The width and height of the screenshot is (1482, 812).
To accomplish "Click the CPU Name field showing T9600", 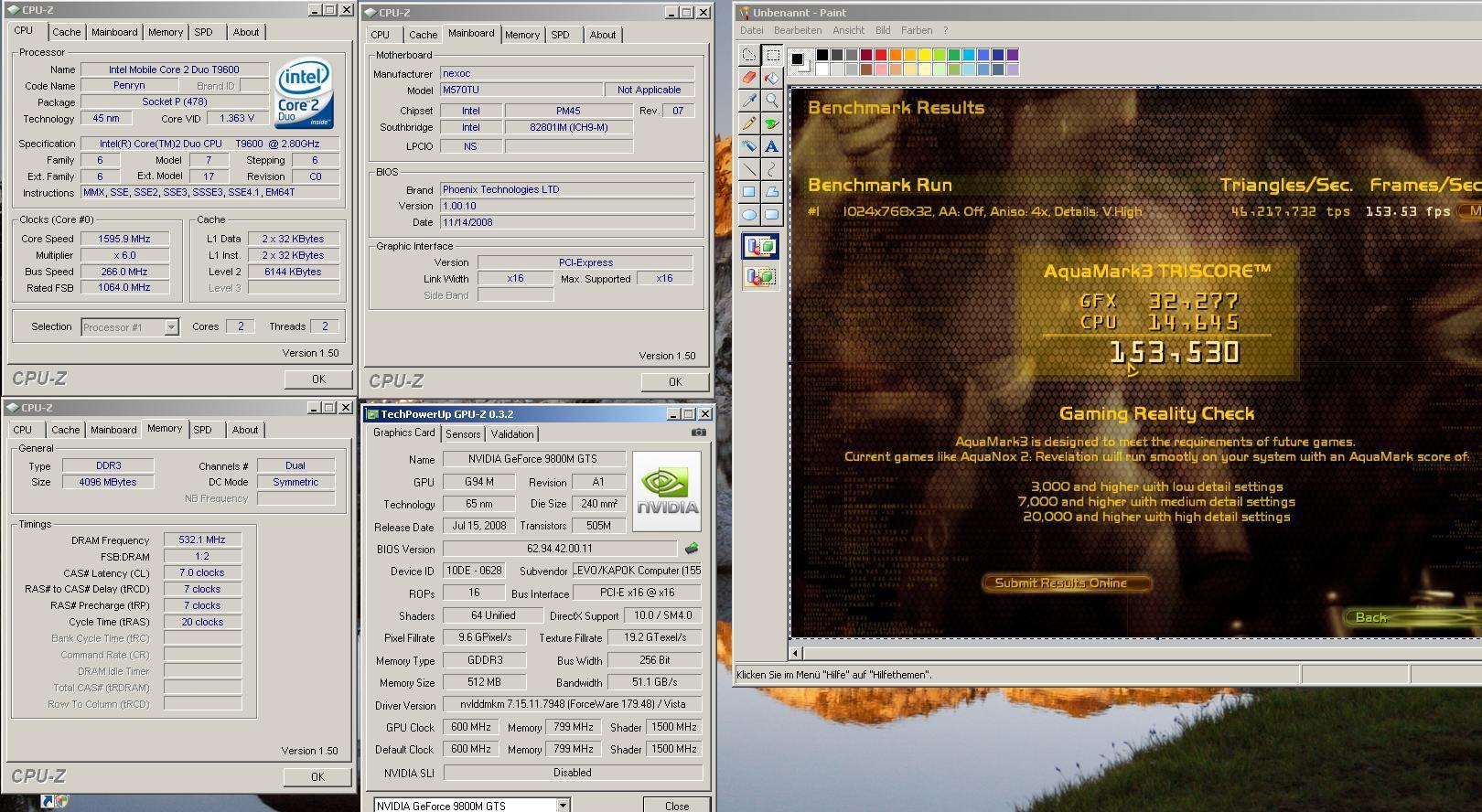I will tap(174, 69).
